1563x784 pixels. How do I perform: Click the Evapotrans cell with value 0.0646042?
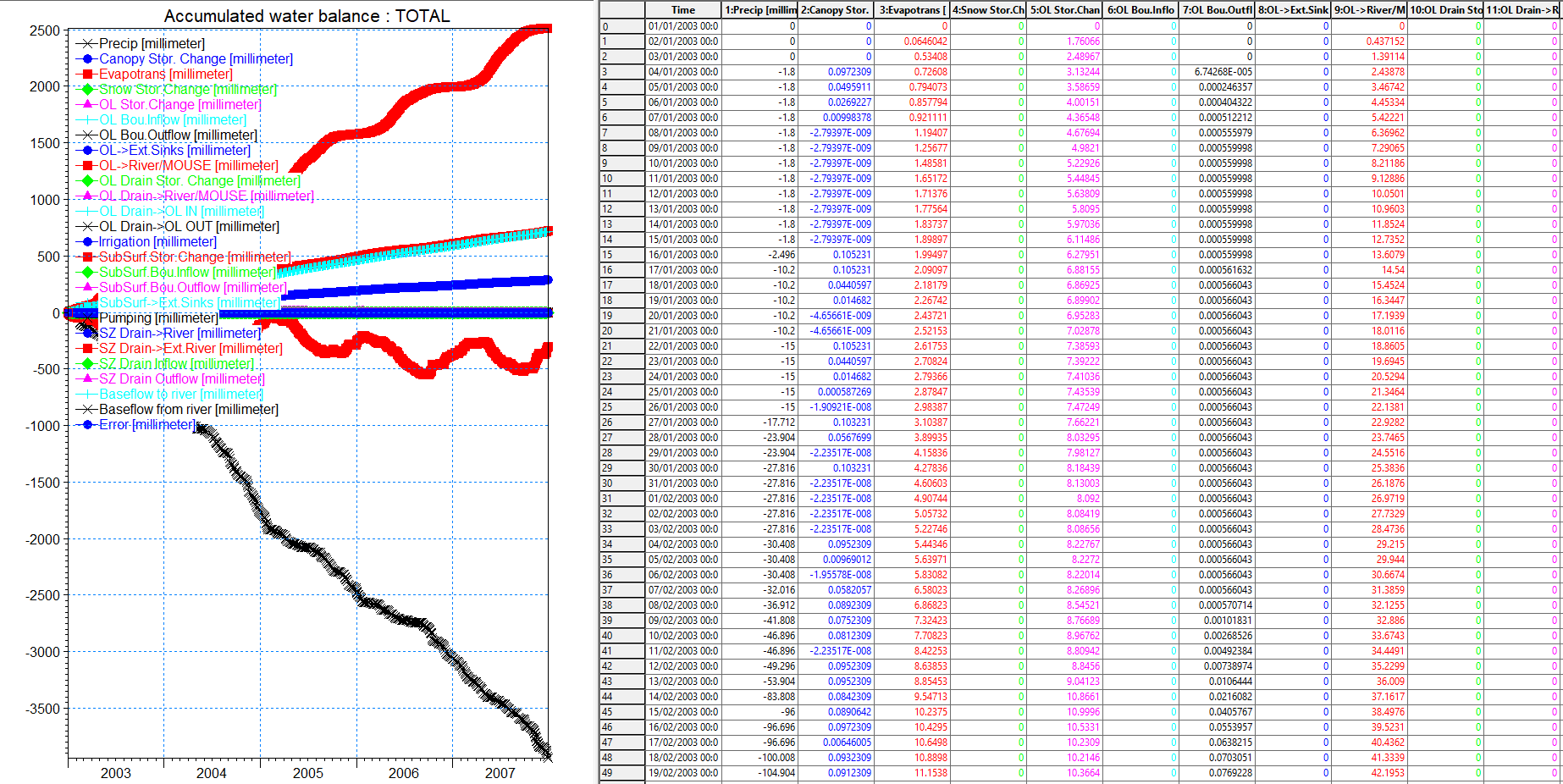(x=912, y=41)
